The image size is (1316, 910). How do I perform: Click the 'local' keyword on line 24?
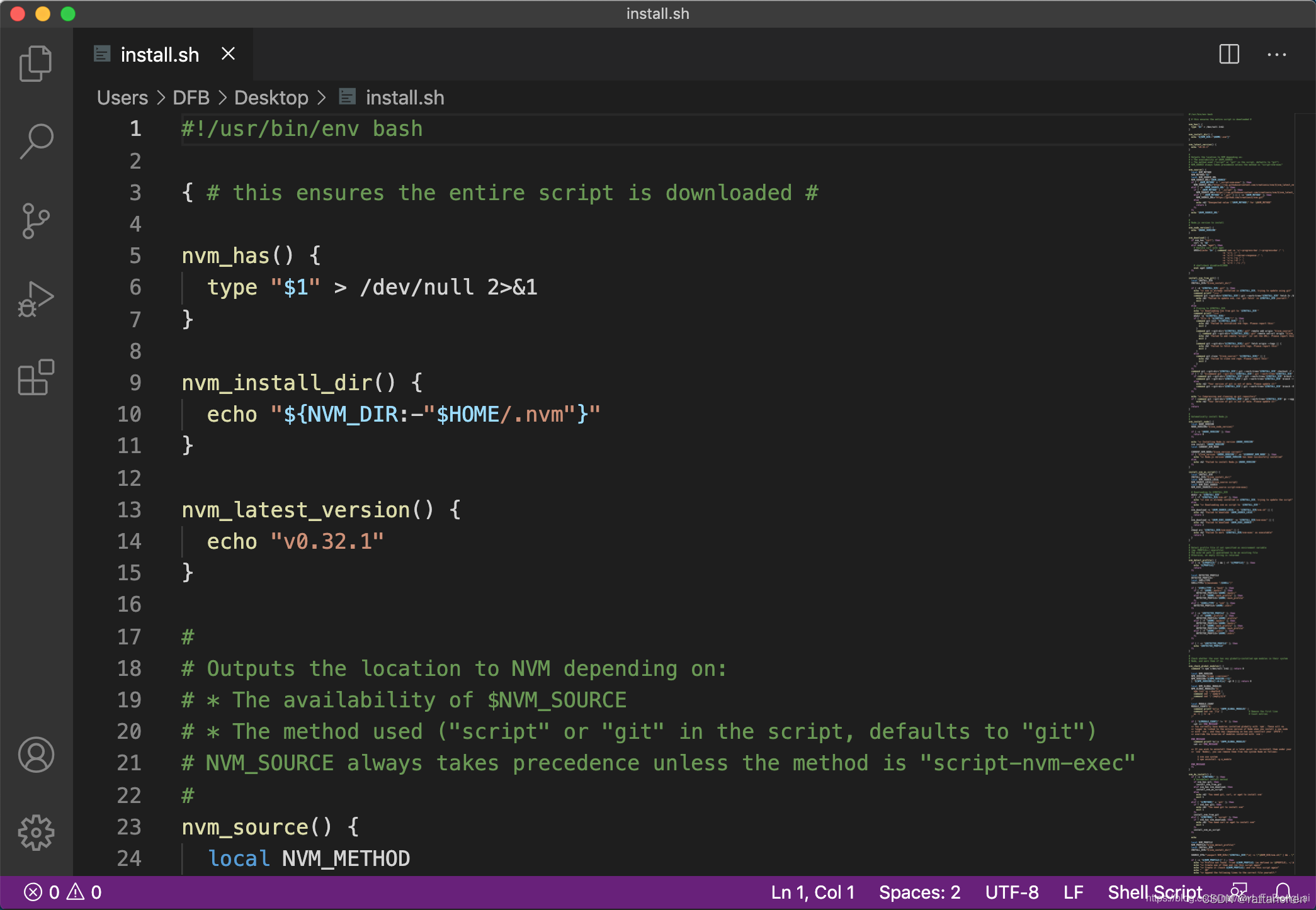(239, 858)
